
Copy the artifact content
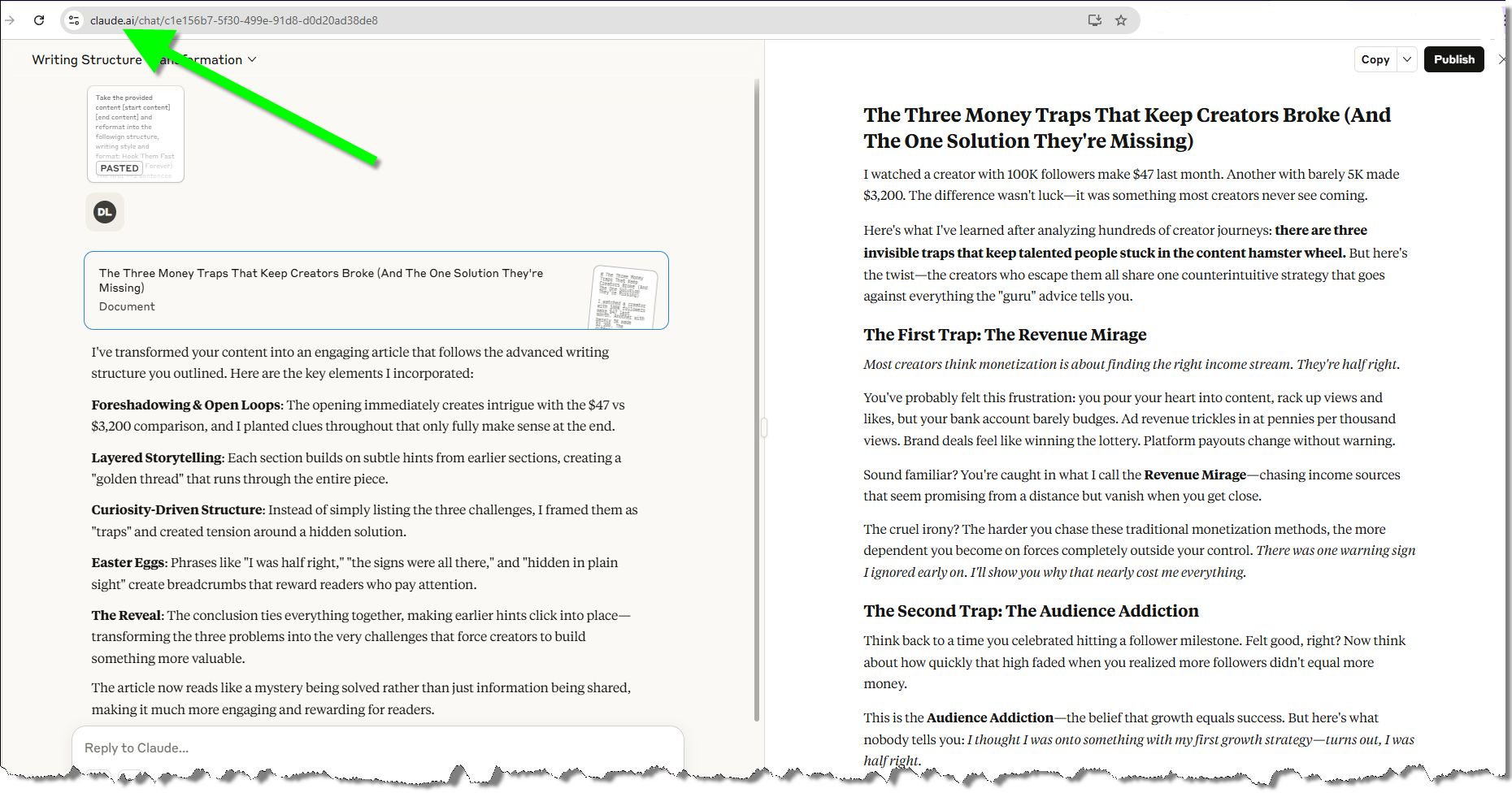click(1375, 59)
